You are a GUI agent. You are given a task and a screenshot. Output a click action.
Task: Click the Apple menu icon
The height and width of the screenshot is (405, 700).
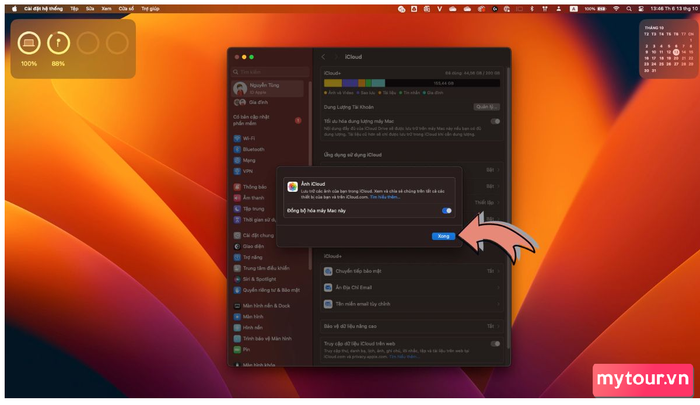pos(14,7)
